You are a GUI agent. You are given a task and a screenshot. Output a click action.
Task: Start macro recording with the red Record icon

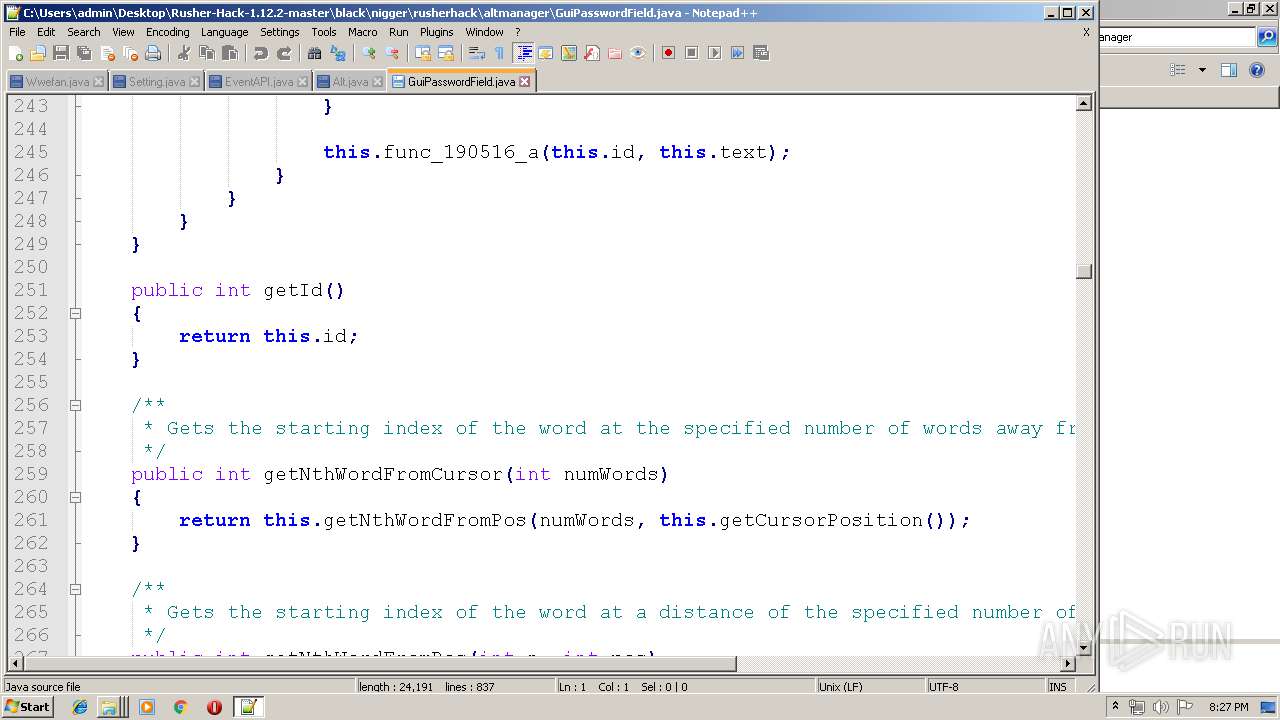[669, 53]
